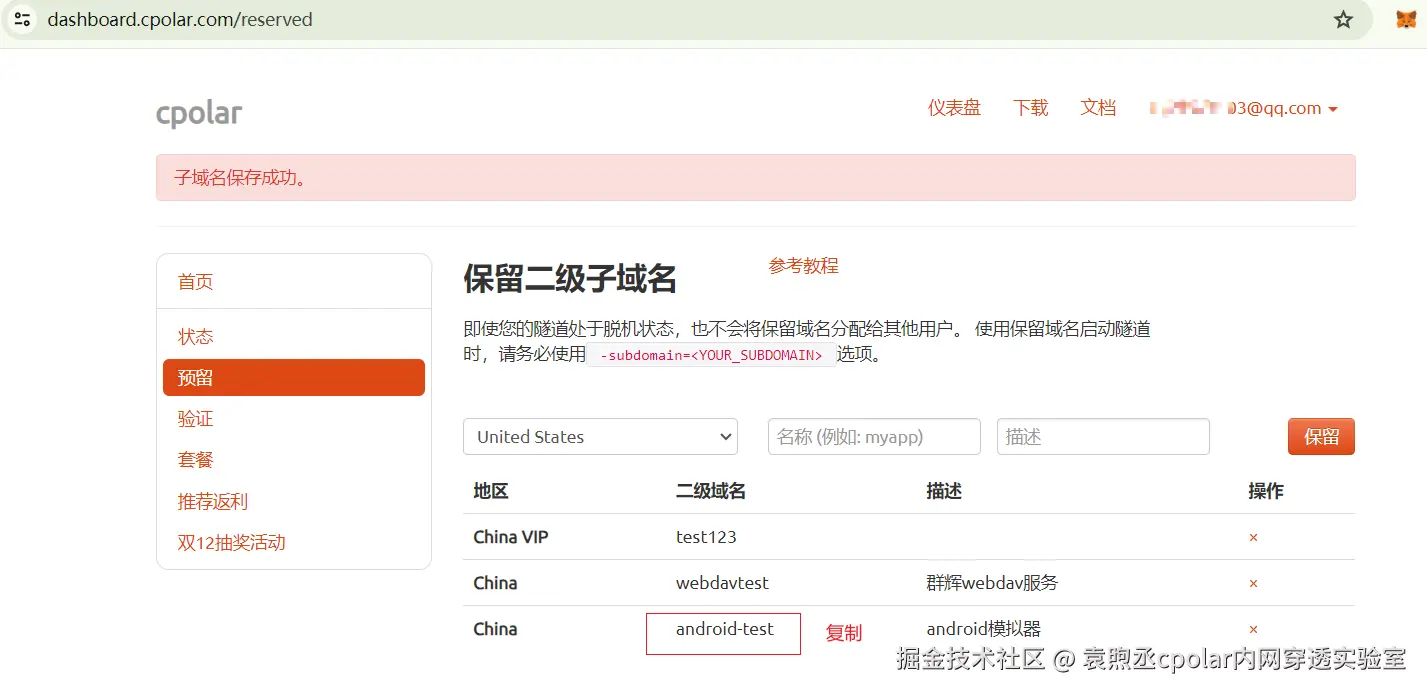Click China region in android-test row
The image size is (1427, 694).
[495, 629]
